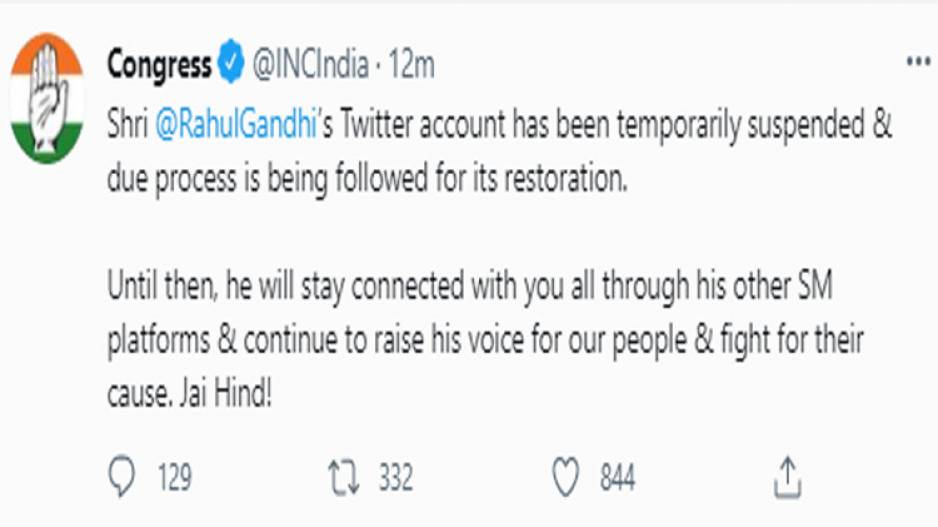Click the 'cause. Jai Hind!' closing line
The image size is (938, 527).
[x=190, y=394]
